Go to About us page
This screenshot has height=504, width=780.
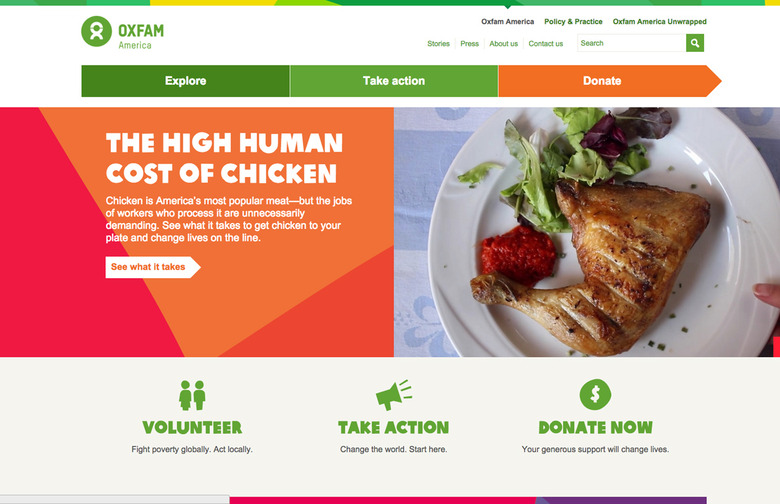tap(503, 44)
